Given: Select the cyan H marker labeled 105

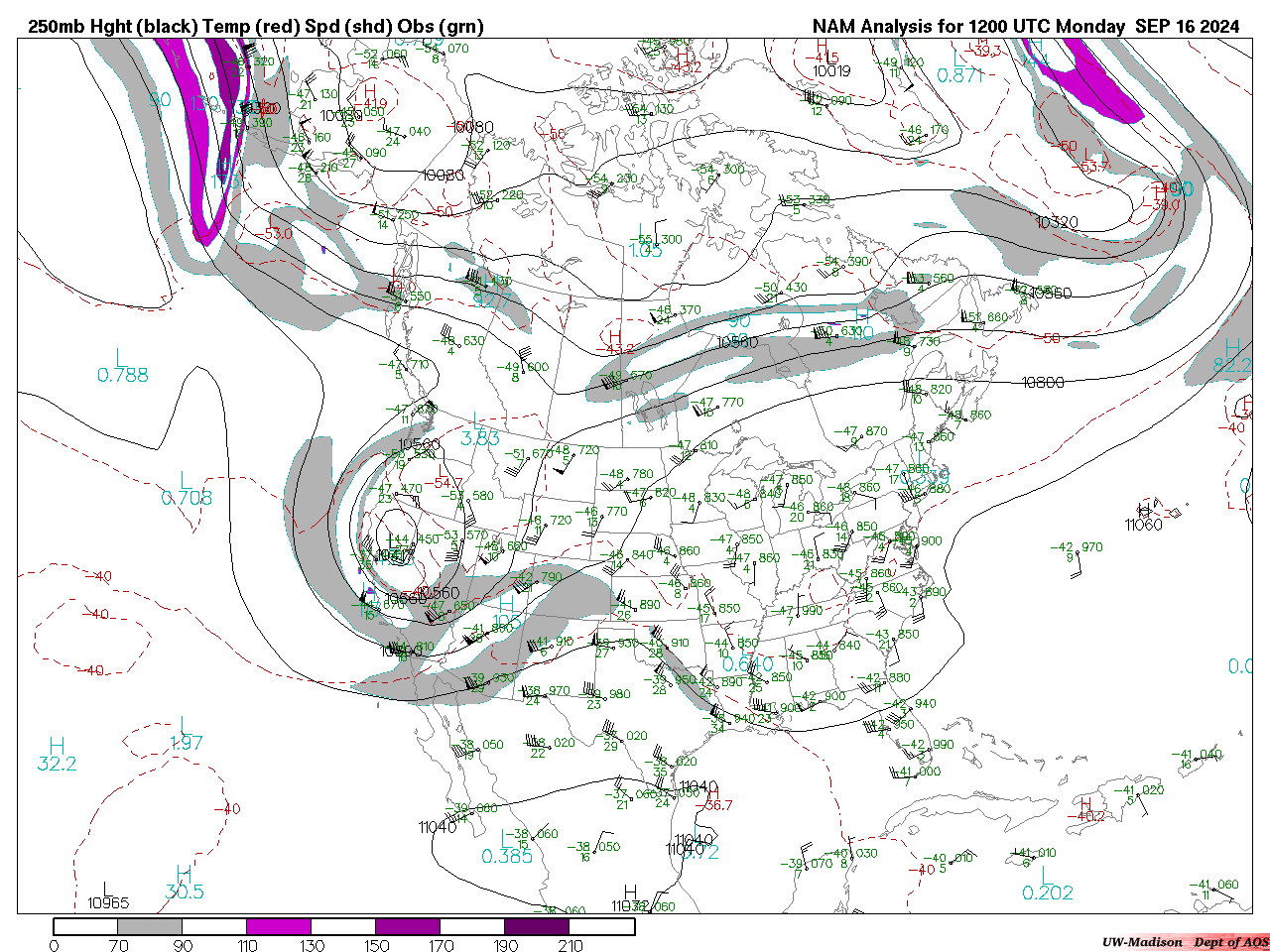Looking at the screenshot, I should pyautogui.click(x=507, y=603).
